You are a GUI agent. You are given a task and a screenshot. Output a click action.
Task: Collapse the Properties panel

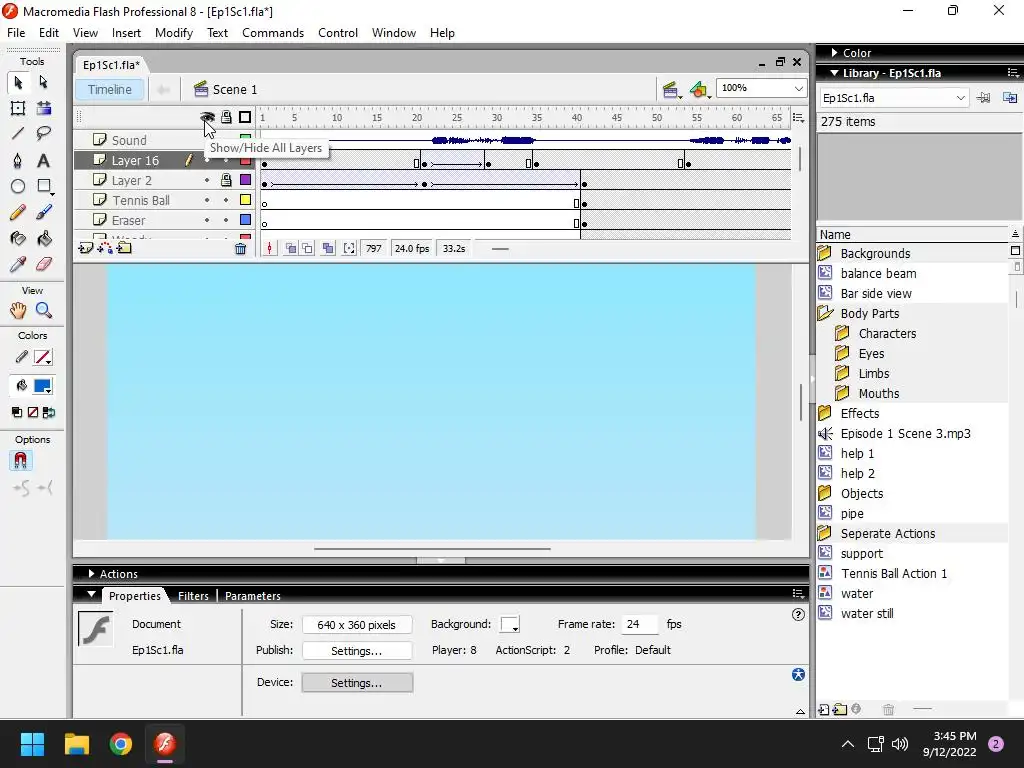pyautogui.click(x=91, y=595)
